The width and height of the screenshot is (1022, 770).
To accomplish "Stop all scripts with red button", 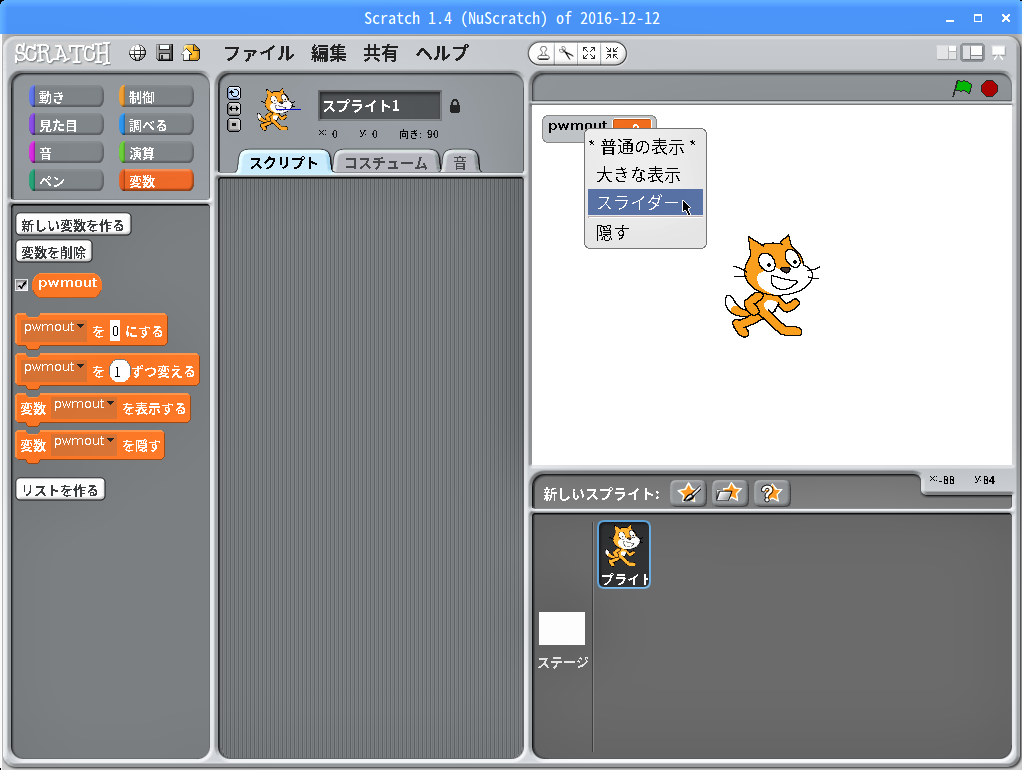I will (x=989, y=88).
